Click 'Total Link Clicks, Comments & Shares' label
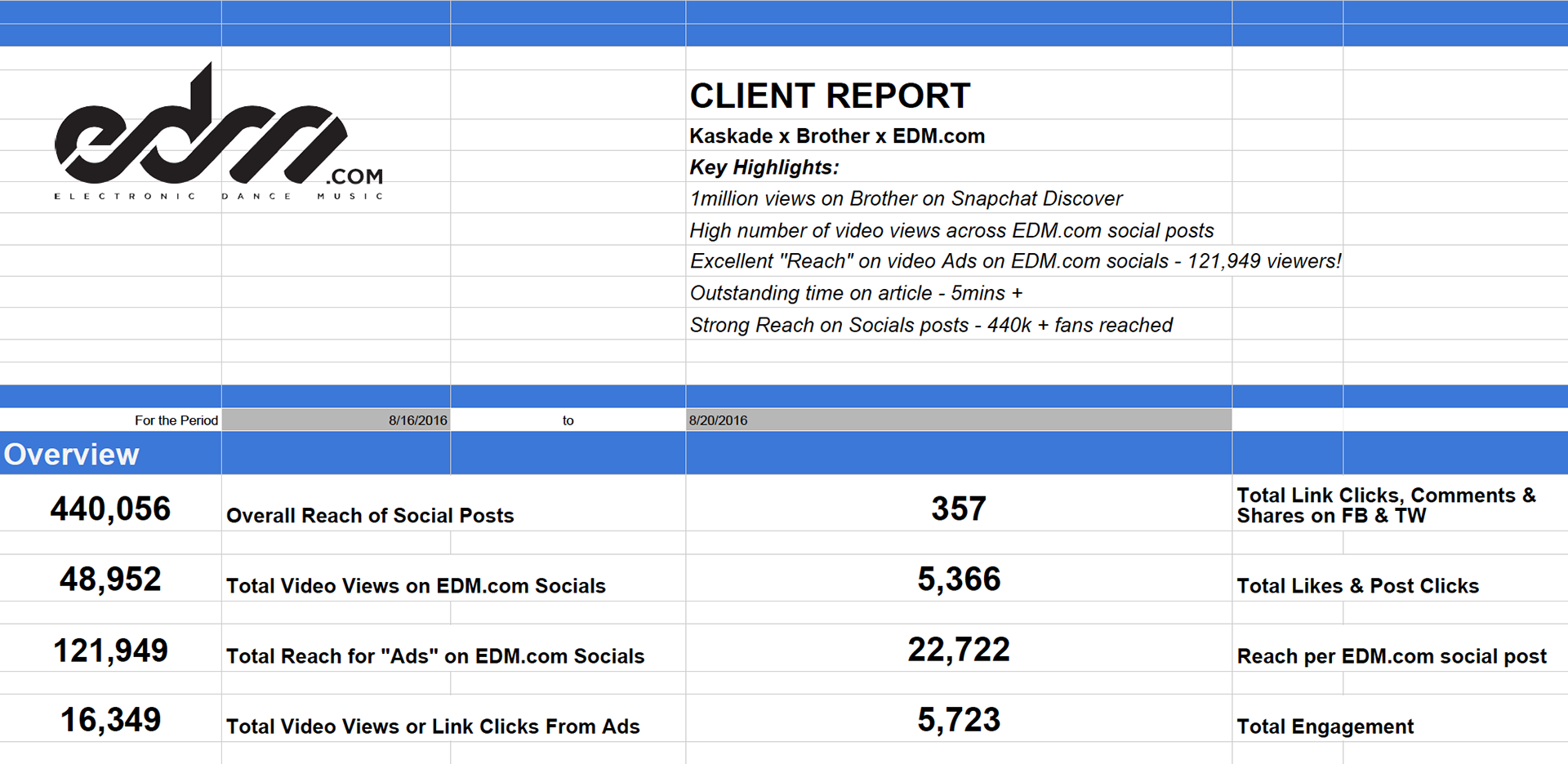1568x764 pixels. (x=1386, y=505)
